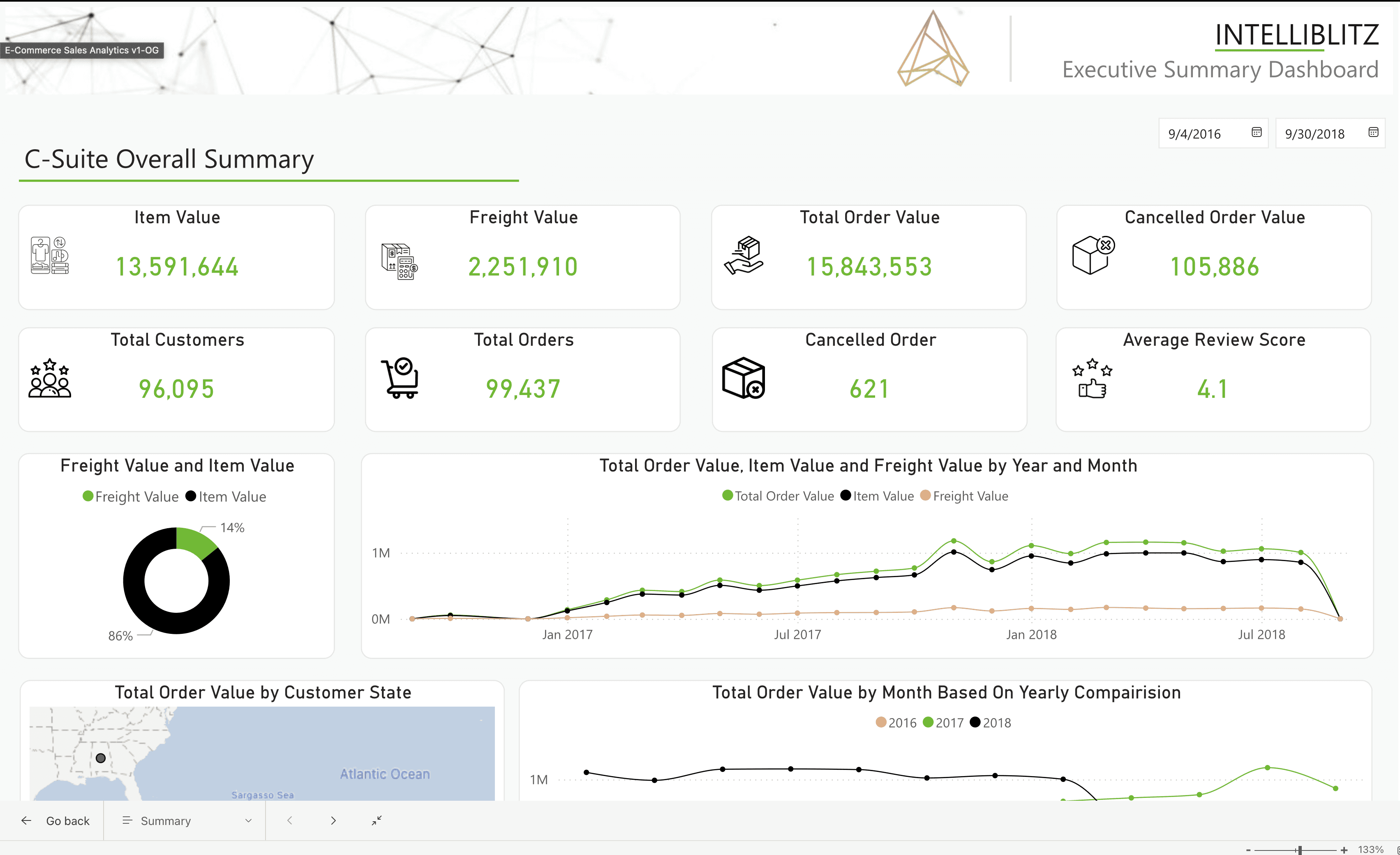1400x855 pixels.
Task: Open the start date calendar picker
Action: tap(1256, 132)
